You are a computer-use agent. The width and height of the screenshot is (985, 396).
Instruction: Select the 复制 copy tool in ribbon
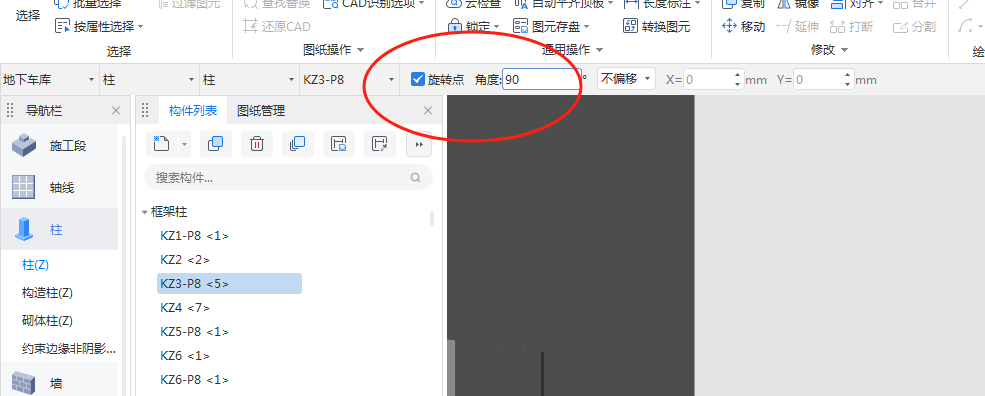tap(744, 4)
